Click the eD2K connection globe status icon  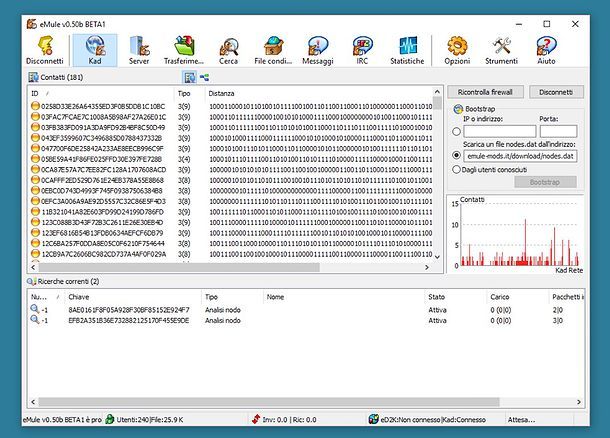374,419
